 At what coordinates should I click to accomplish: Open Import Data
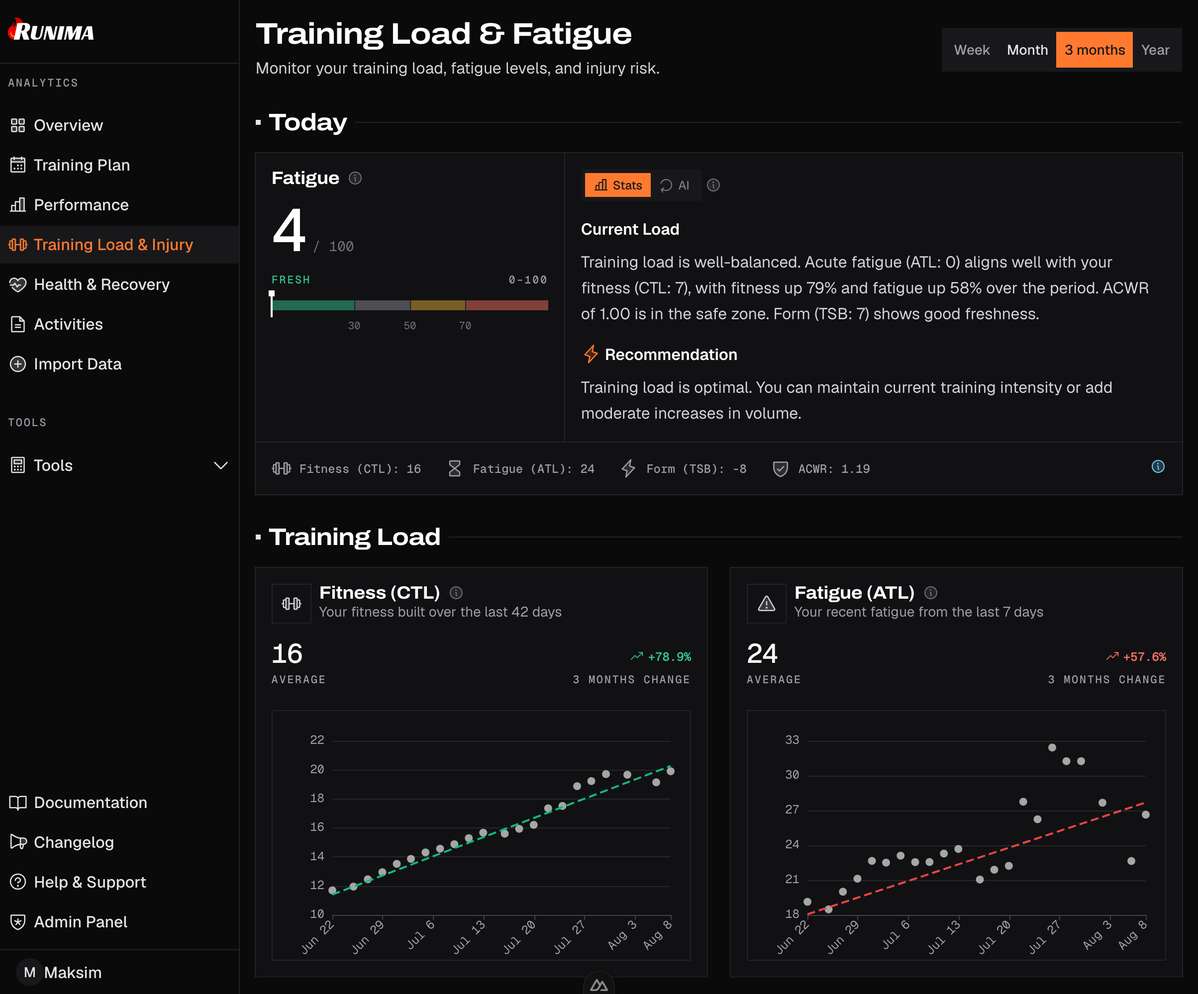tap(119, 364)
